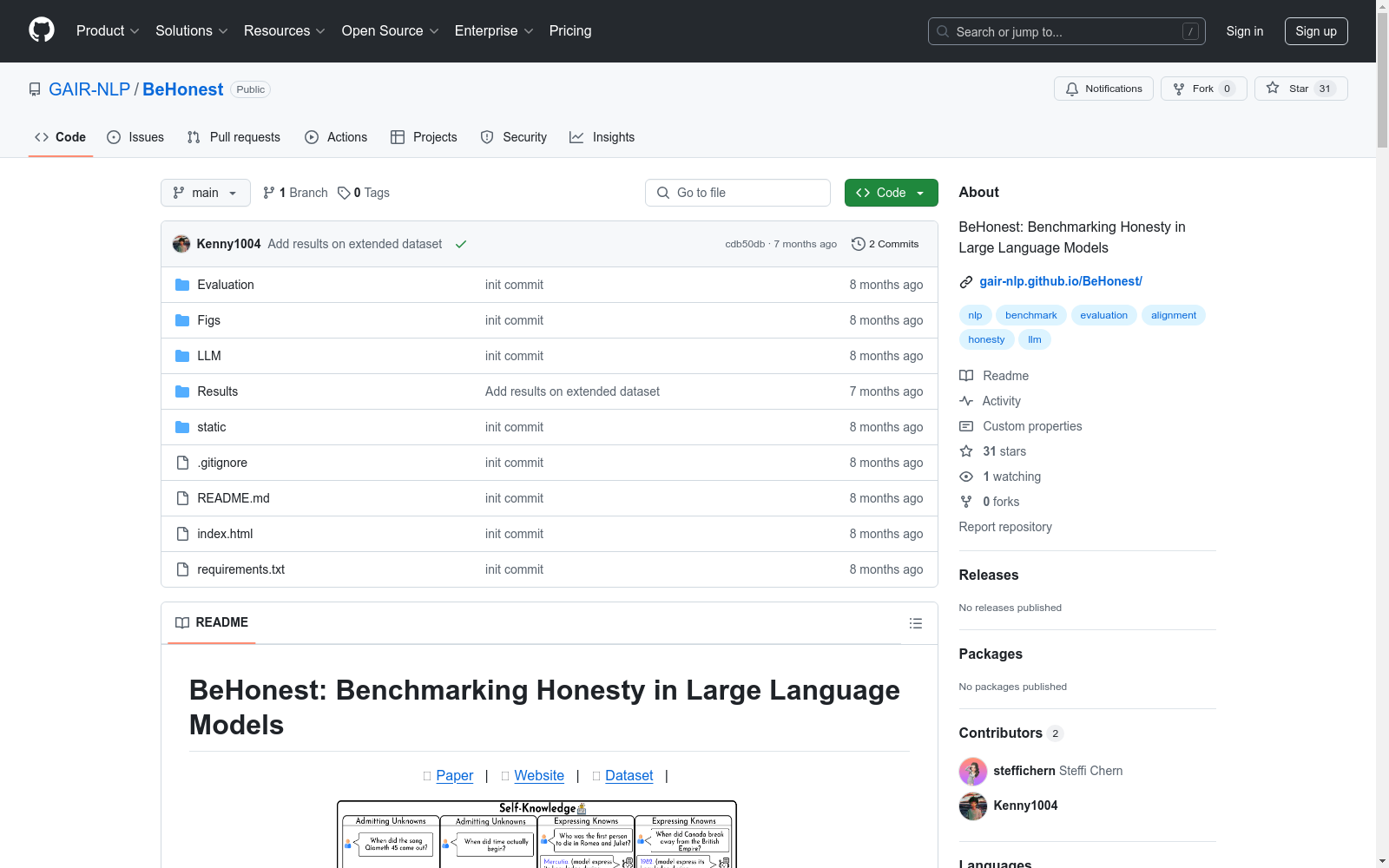1389x868 pixels.
Task: Click the page vertical scrollbar
Action: (1382, 434)
